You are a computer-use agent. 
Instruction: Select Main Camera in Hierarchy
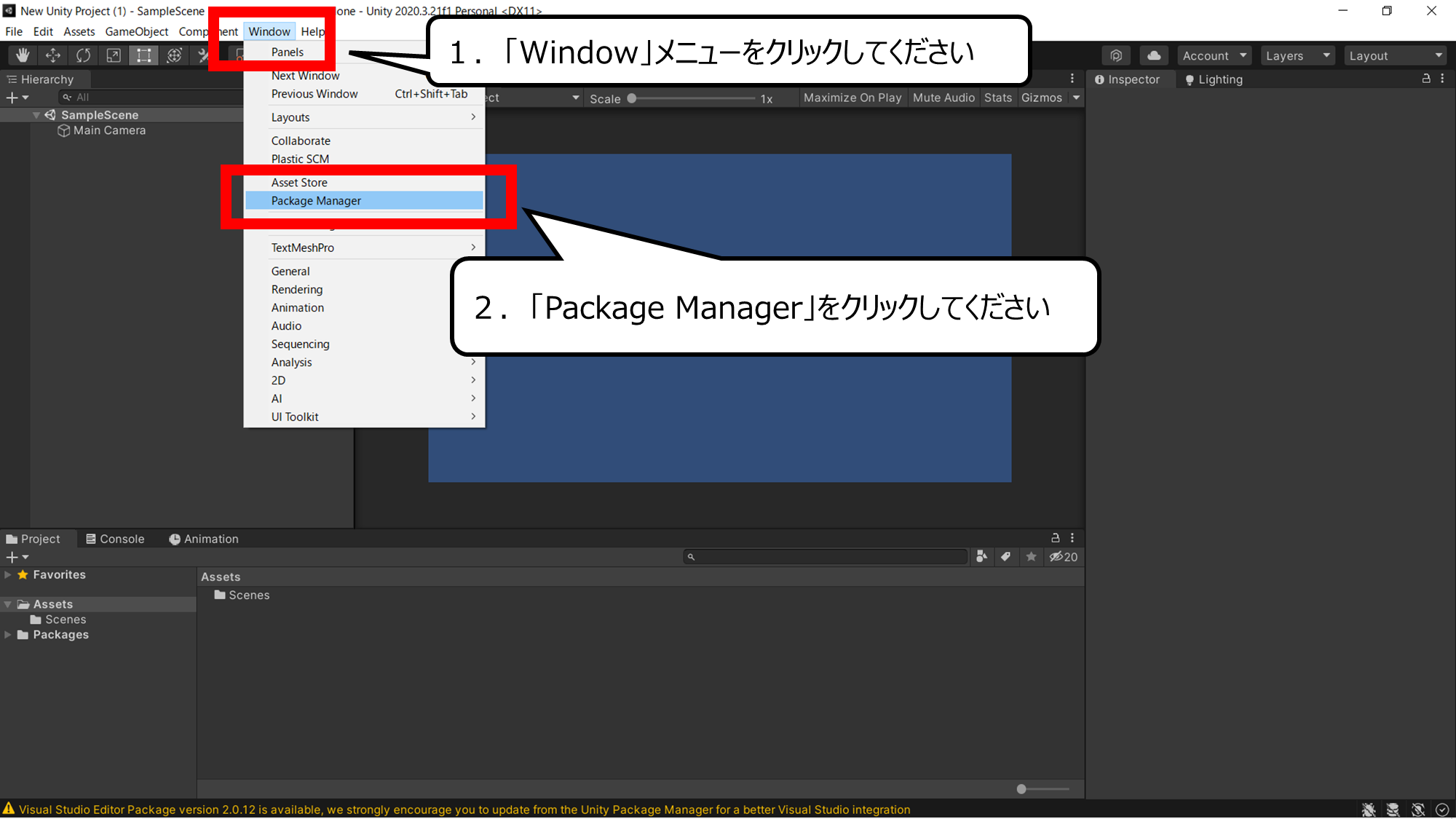[109, 130]
